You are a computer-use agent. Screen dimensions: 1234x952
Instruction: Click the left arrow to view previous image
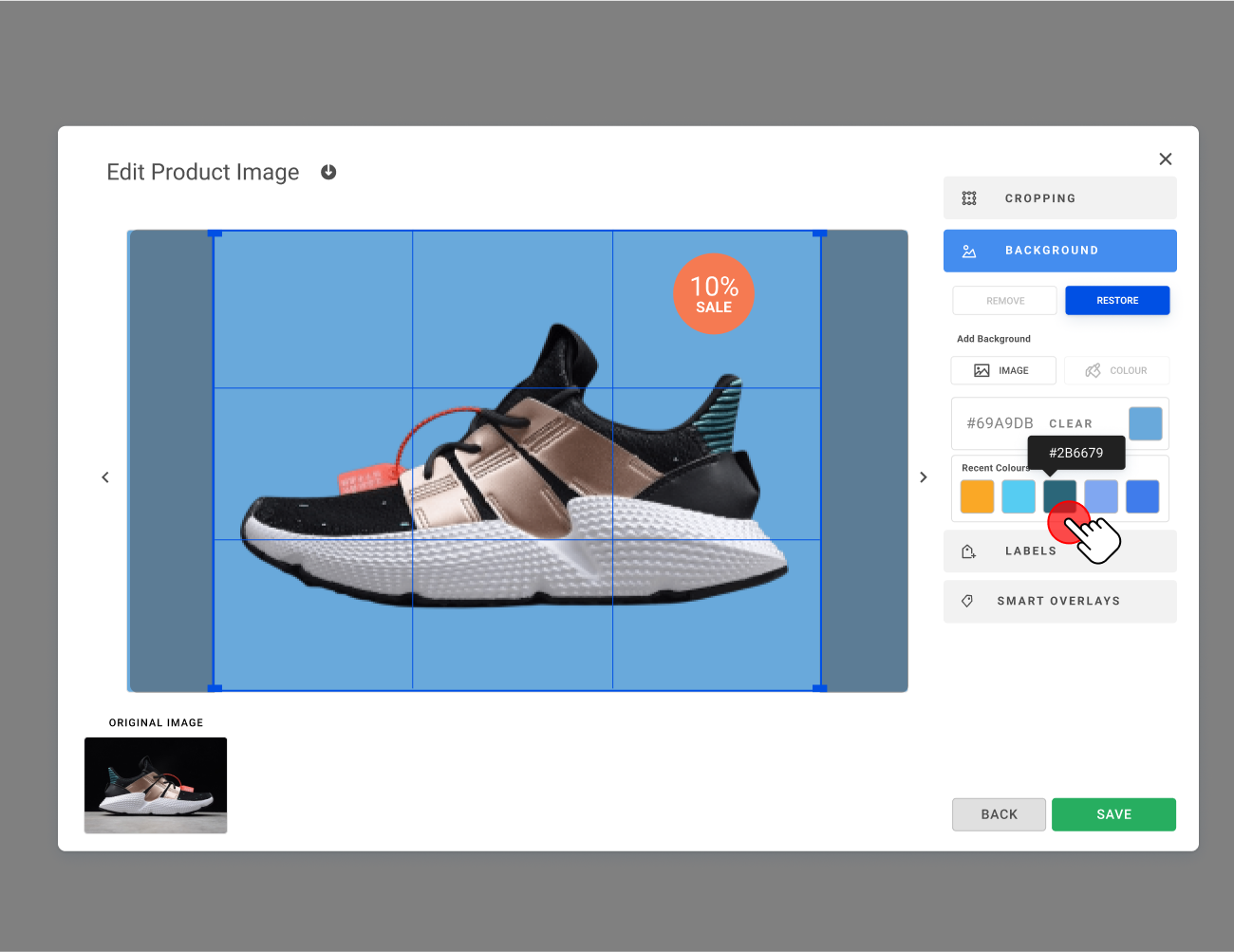[x=105, y=477]
